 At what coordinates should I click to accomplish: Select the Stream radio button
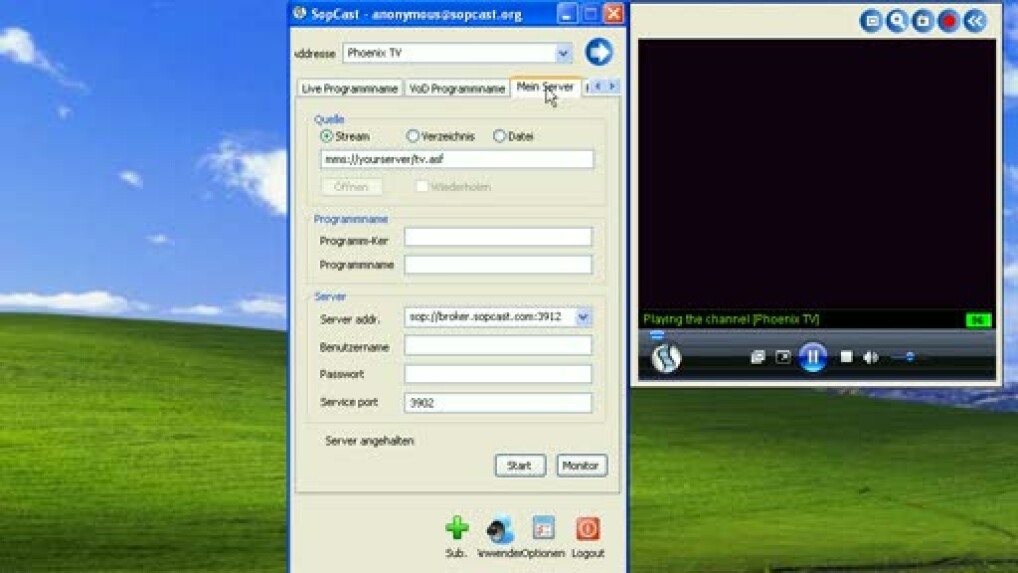(x=327, y=136)
